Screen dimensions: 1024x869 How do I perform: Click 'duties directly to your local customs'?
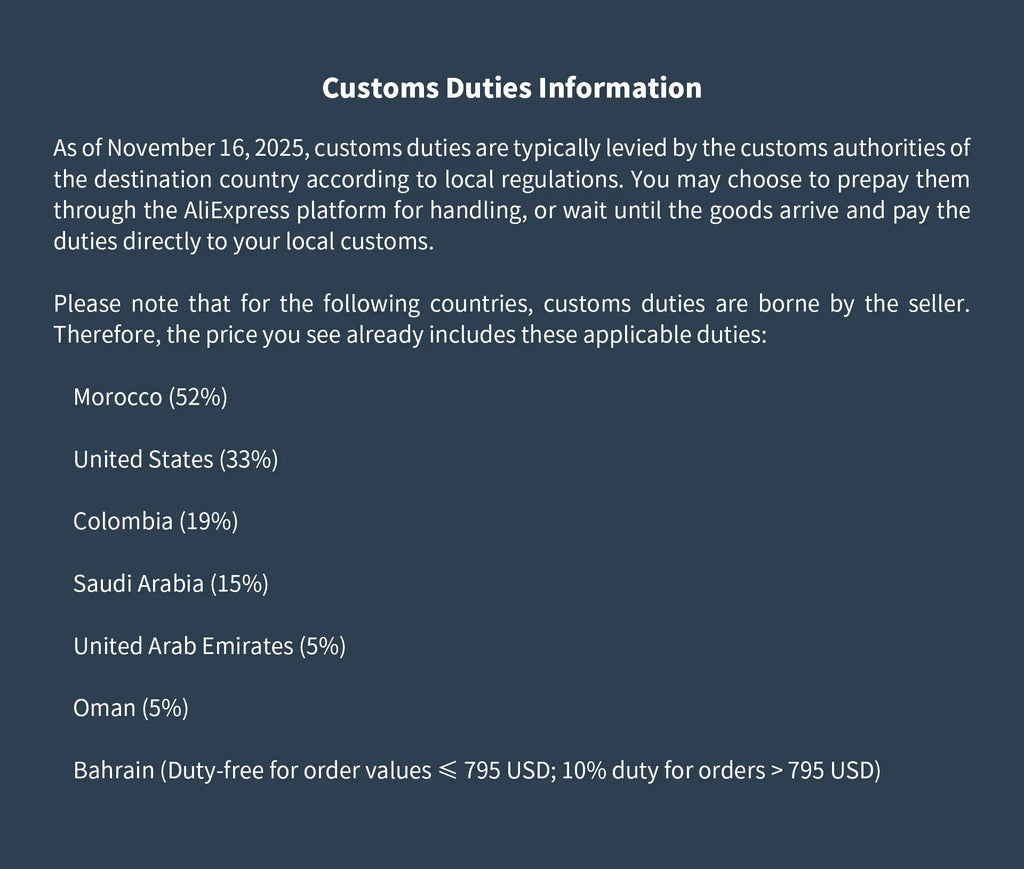tap(243, 242)
